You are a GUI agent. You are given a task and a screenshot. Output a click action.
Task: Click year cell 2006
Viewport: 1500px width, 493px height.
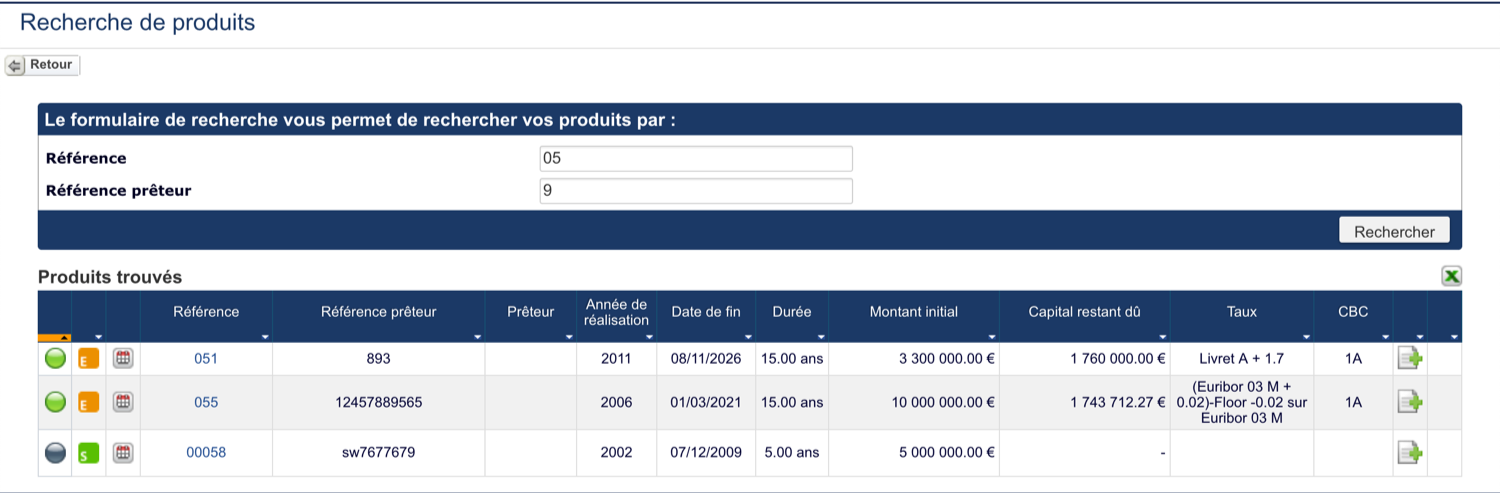tap(616, 402)
